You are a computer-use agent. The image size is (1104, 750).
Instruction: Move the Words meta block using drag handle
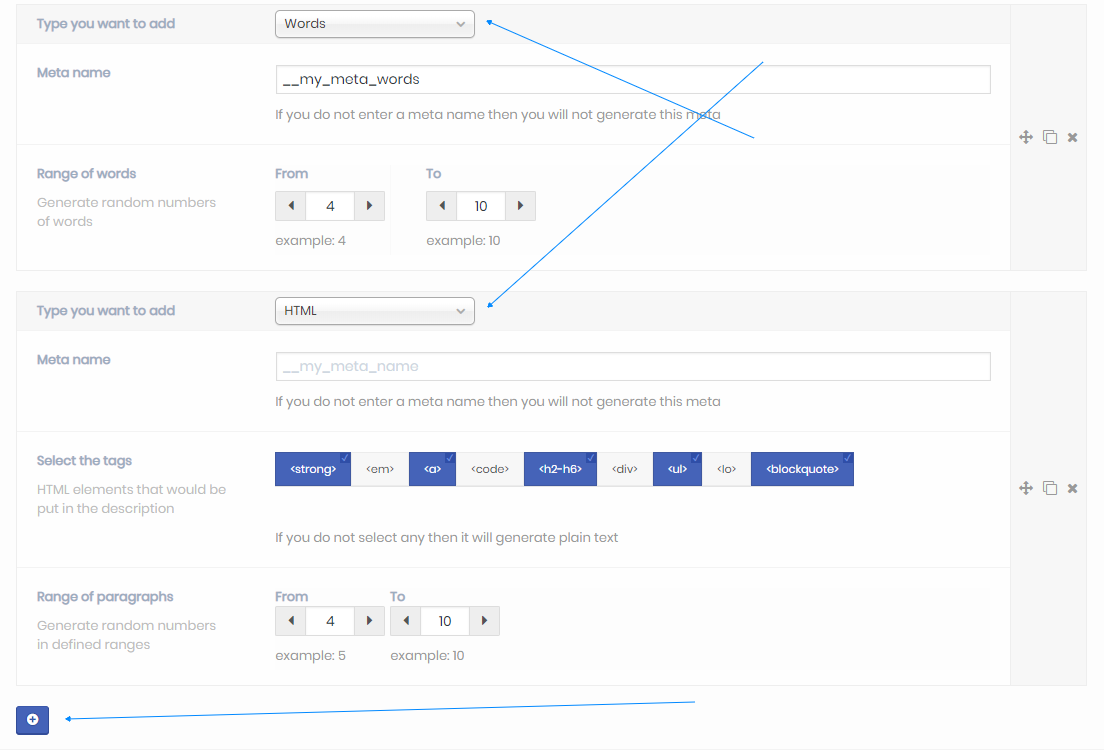pos(1026,137)
